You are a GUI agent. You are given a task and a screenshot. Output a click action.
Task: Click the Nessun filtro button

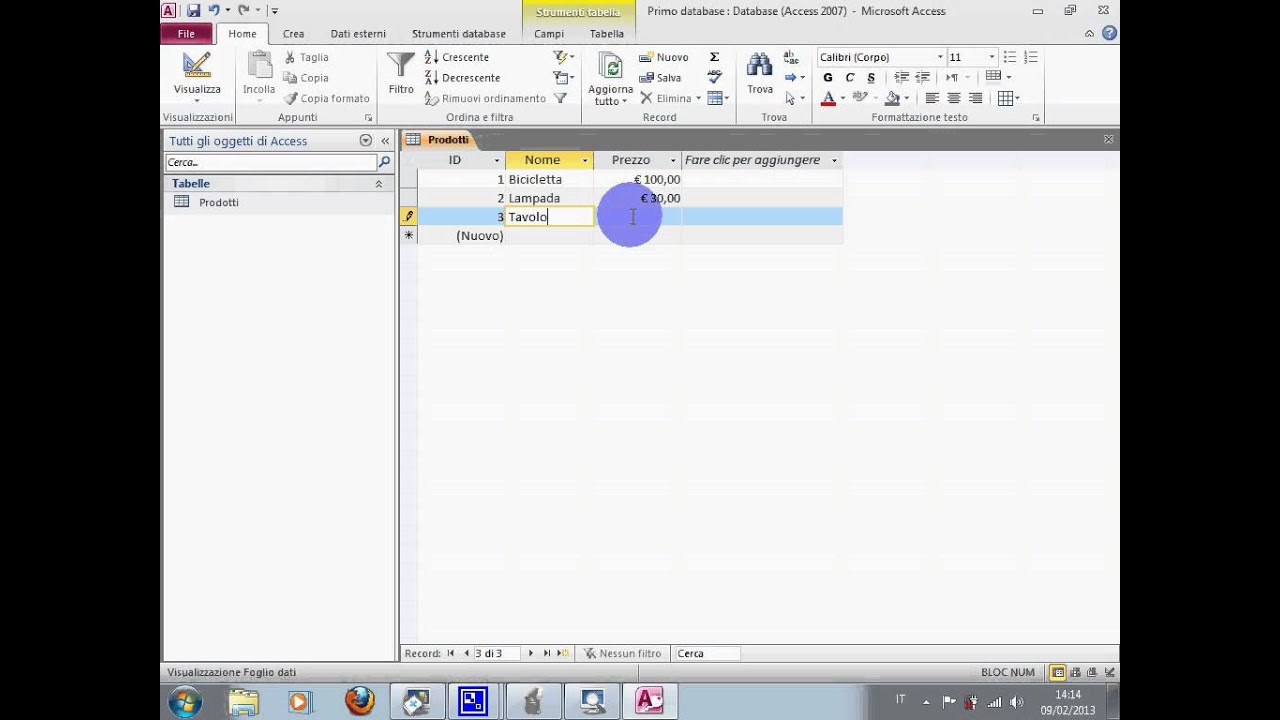point(622,653)
